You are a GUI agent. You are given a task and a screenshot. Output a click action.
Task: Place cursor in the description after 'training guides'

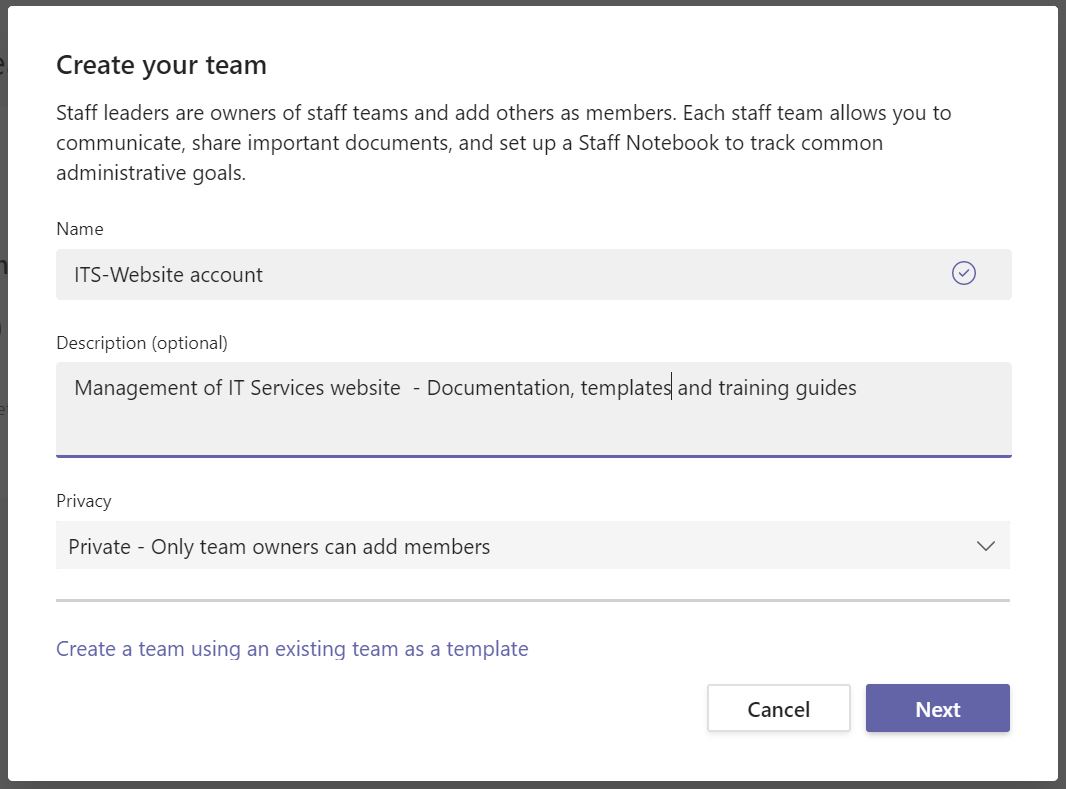point(860,388)
